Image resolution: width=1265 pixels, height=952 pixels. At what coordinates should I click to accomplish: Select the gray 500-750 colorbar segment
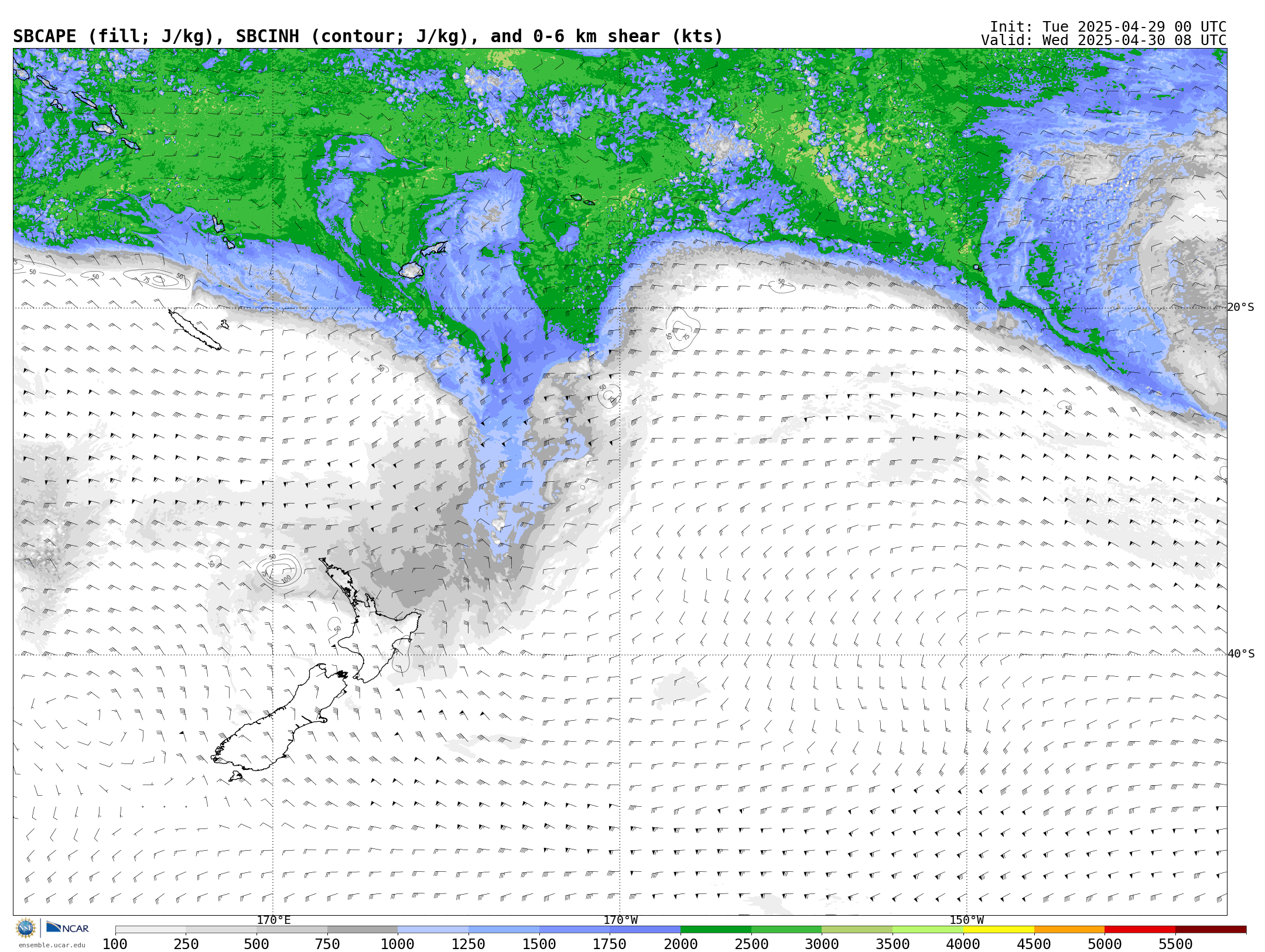[292, 930]
